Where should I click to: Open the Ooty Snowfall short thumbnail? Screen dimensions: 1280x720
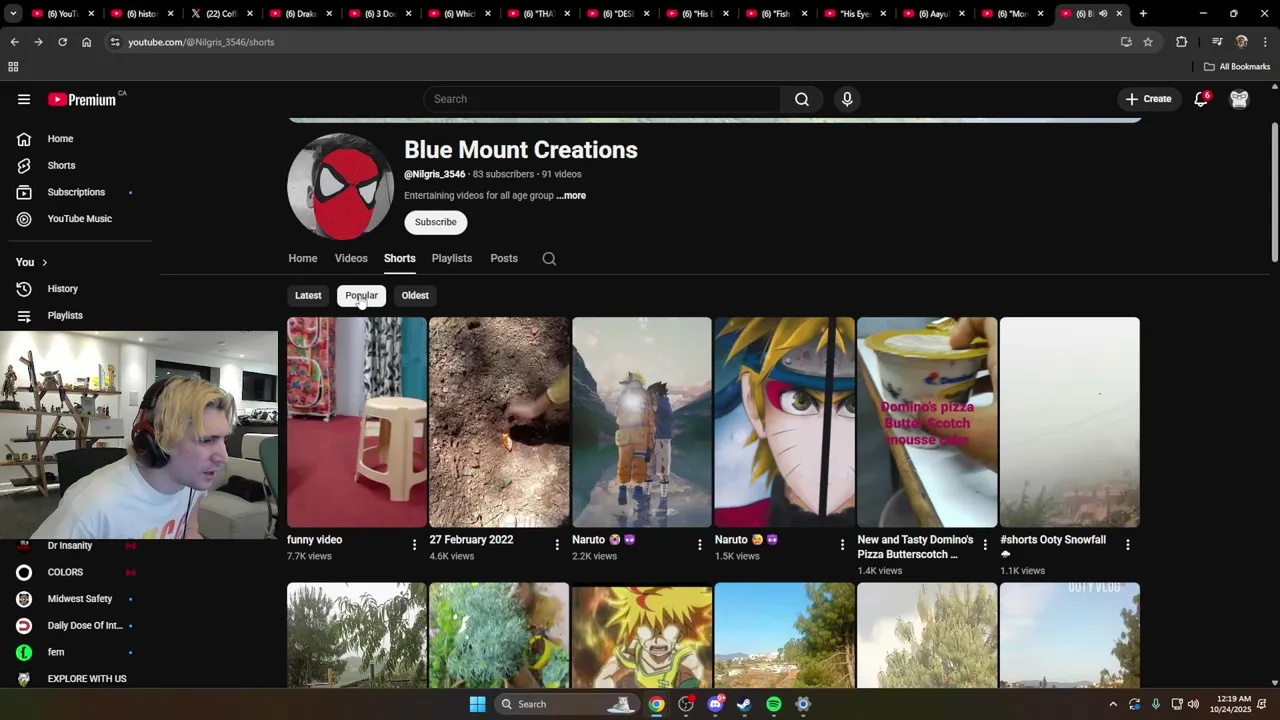pyautogui.click(x=1069, y=422)
